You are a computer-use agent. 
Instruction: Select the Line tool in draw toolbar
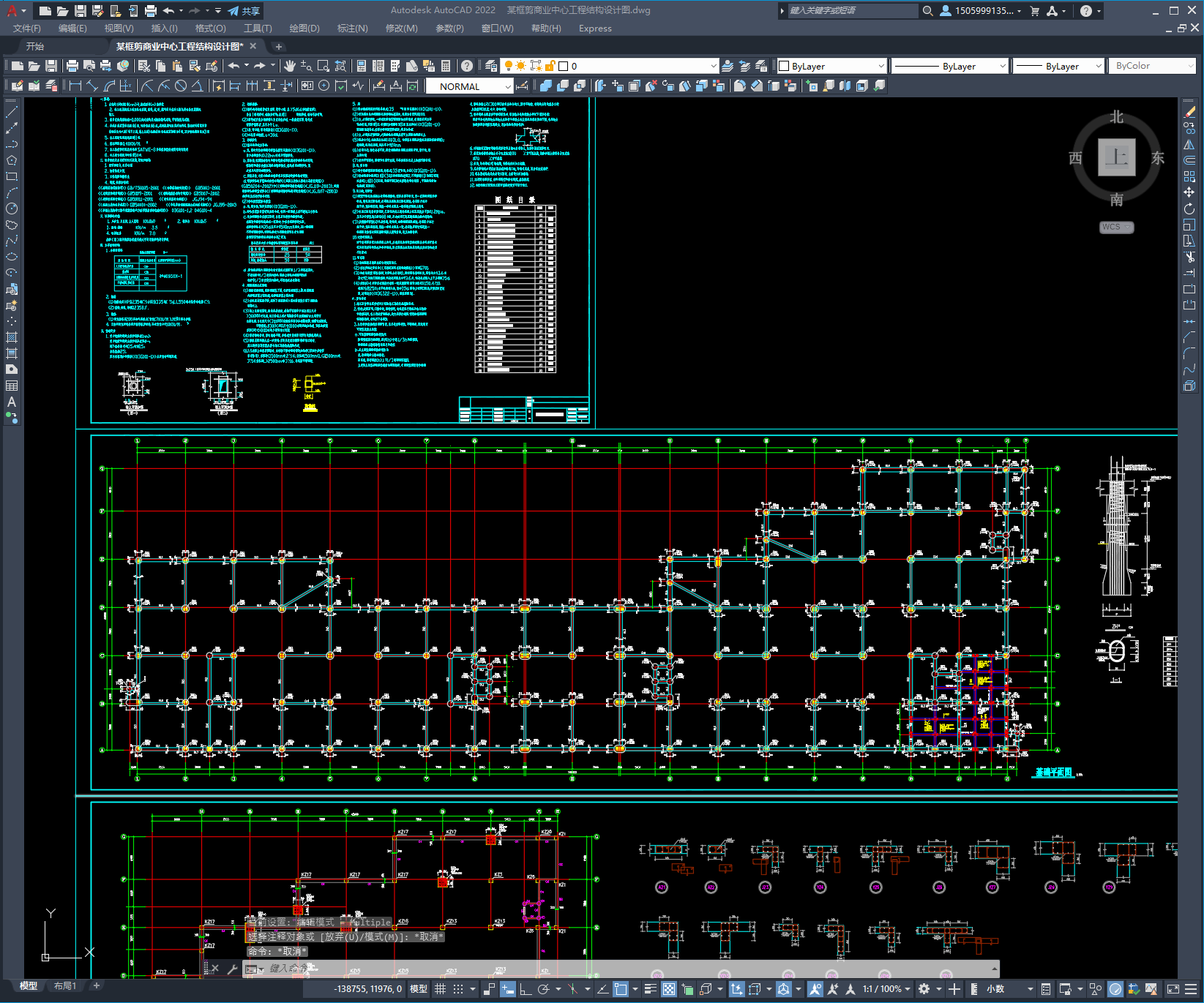12,112
